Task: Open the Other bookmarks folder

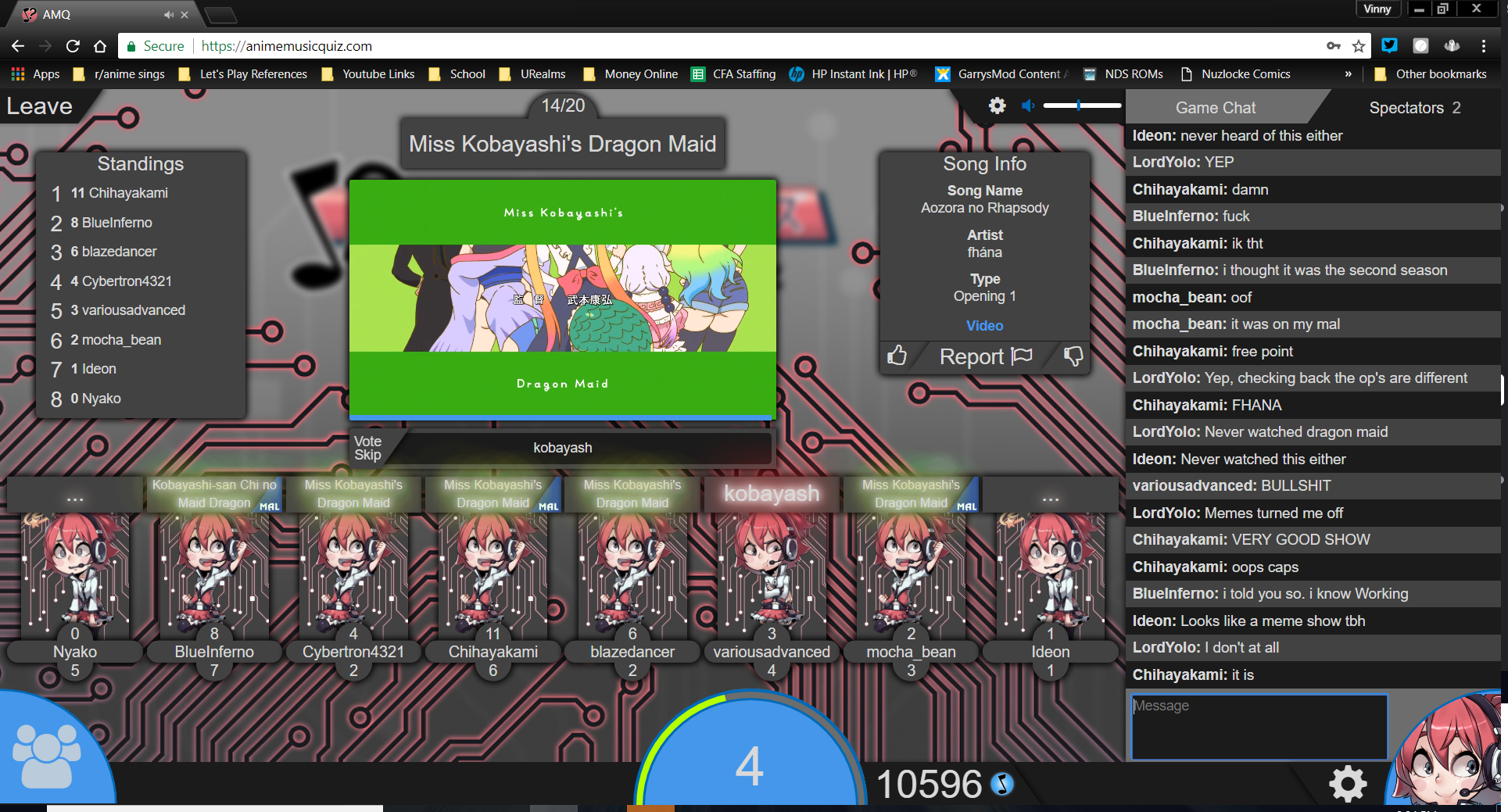Action: point(1431,74)
